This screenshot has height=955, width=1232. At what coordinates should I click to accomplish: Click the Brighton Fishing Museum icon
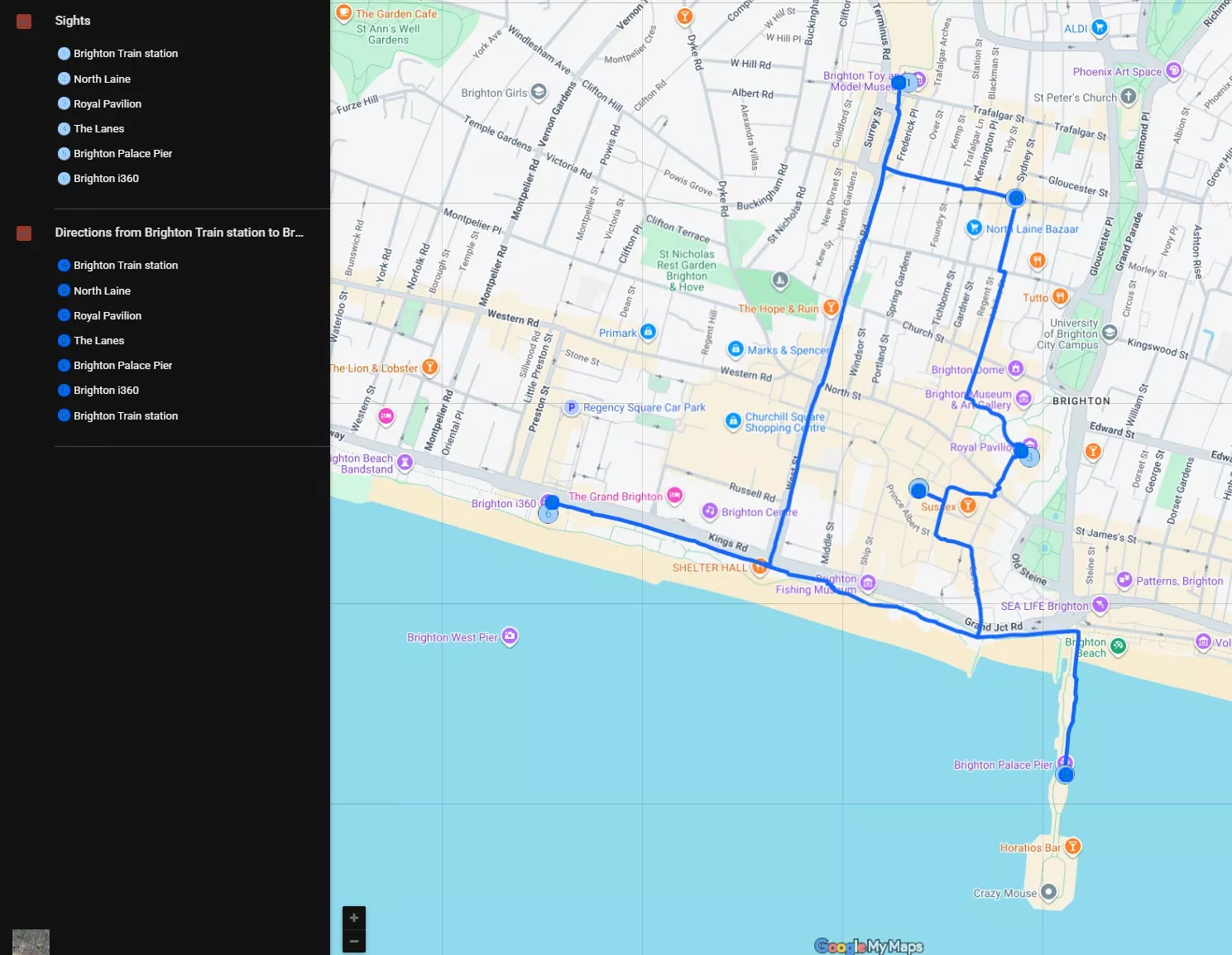[x=867, y=583]
